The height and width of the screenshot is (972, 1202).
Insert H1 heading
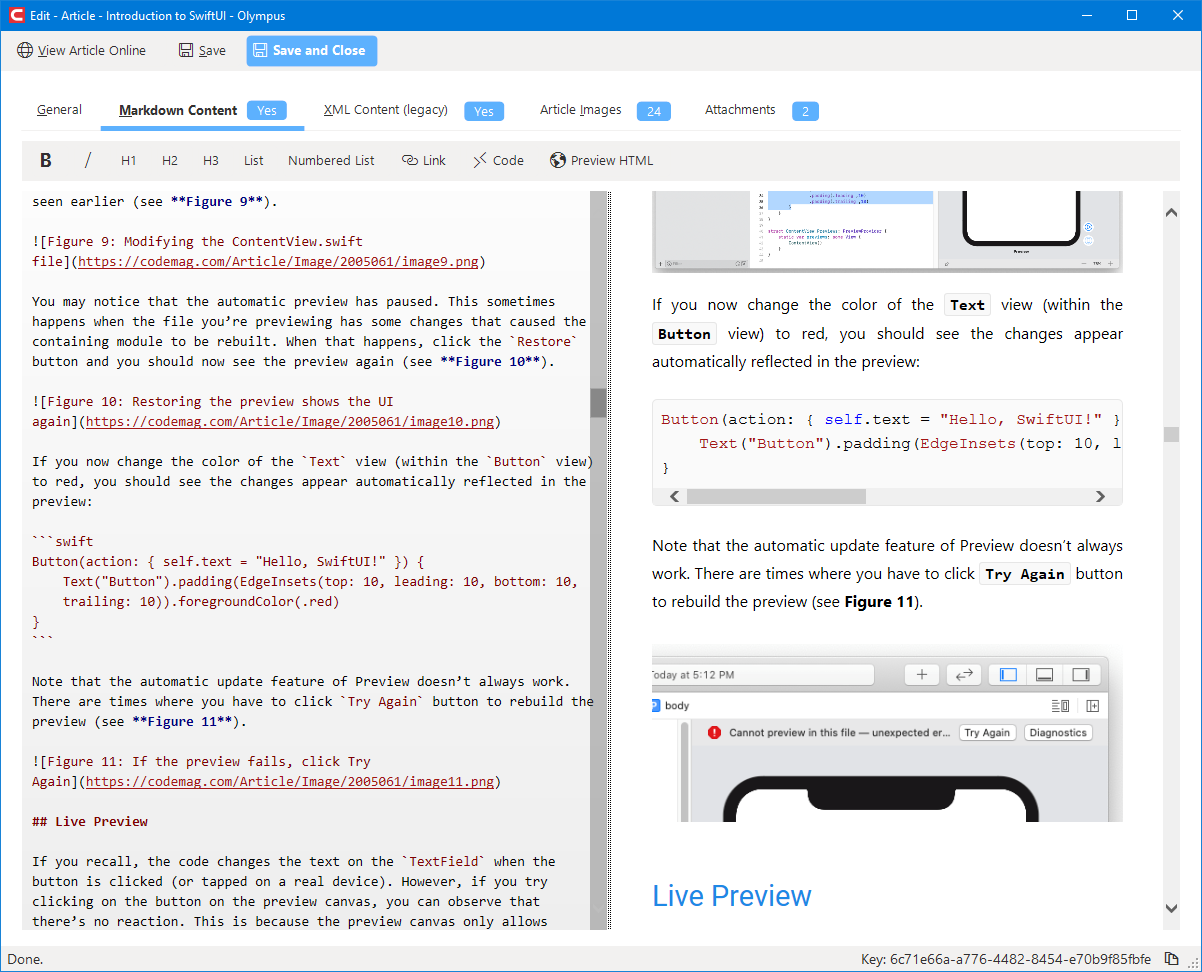click(x=129, y=160)
